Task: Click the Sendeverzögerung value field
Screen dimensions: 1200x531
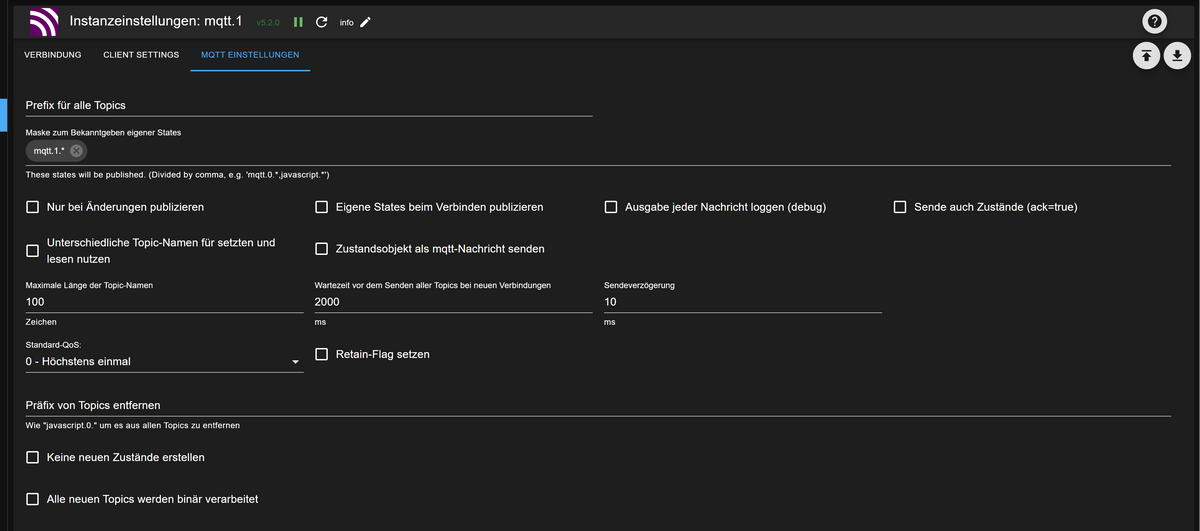Action: click(743, 302)
